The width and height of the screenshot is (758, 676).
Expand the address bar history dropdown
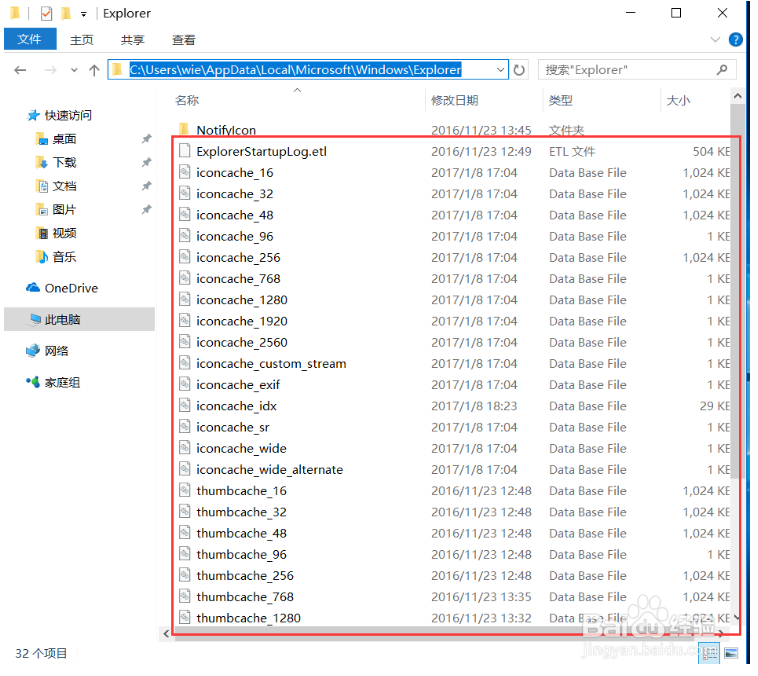click(x=501, y=70)
